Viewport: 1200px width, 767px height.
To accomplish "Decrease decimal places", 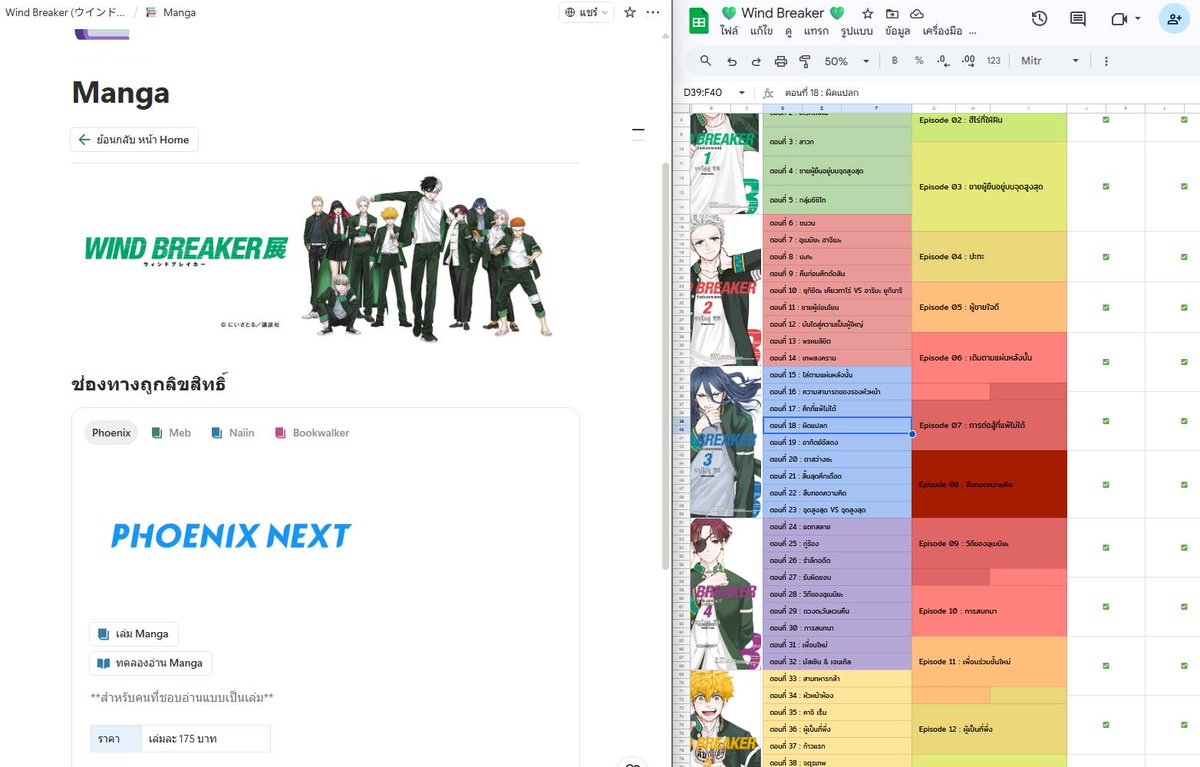I will (943, 61).
